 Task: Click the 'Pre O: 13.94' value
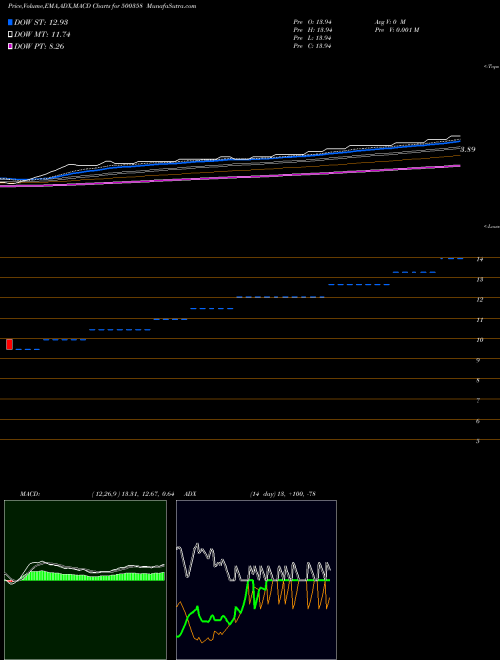click(x=313, y=21)
